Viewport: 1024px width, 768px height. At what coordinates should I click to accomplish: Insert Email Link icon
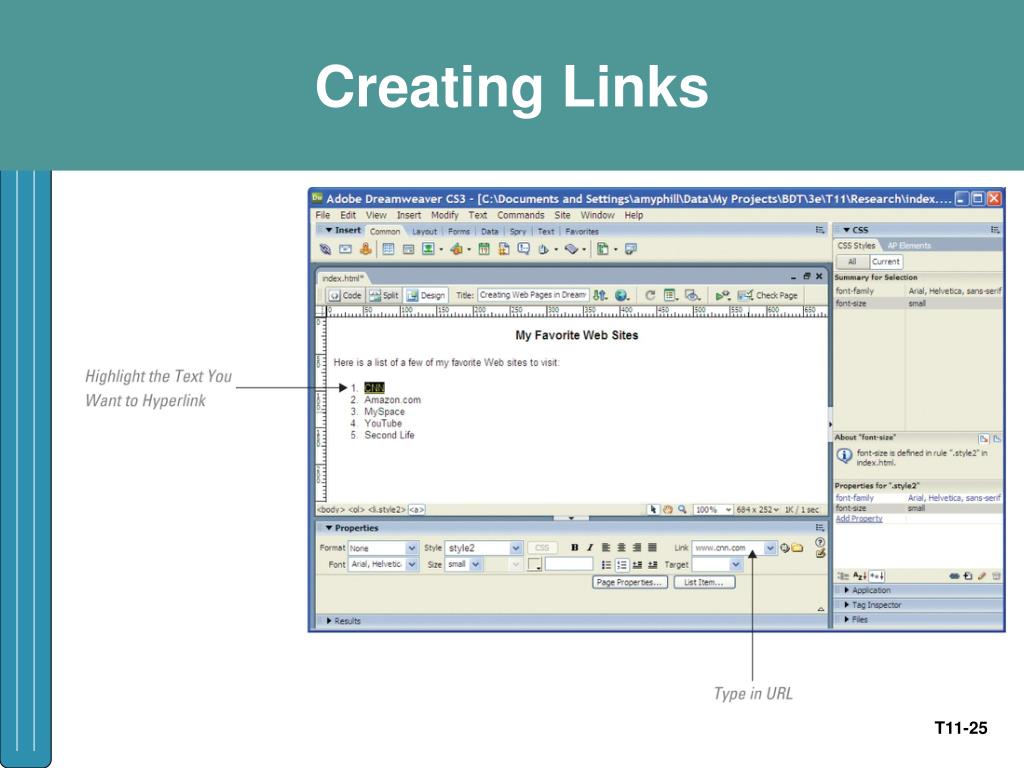click(345, 249)
